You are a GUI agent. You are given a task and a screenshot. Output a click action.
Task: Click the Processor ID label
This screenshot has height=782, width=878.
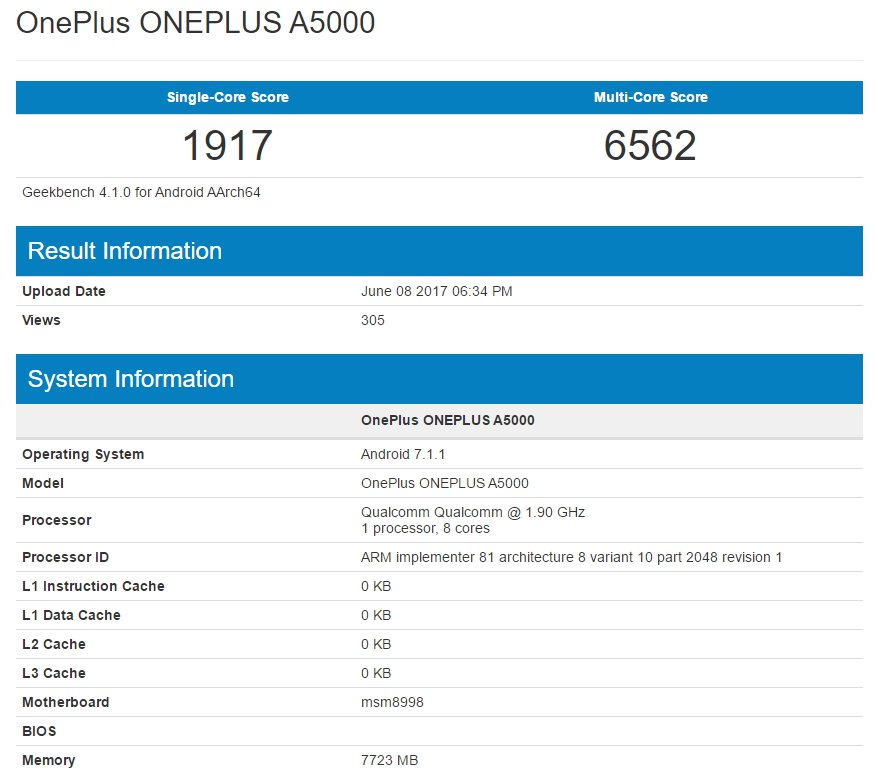(x=66, y=558)
